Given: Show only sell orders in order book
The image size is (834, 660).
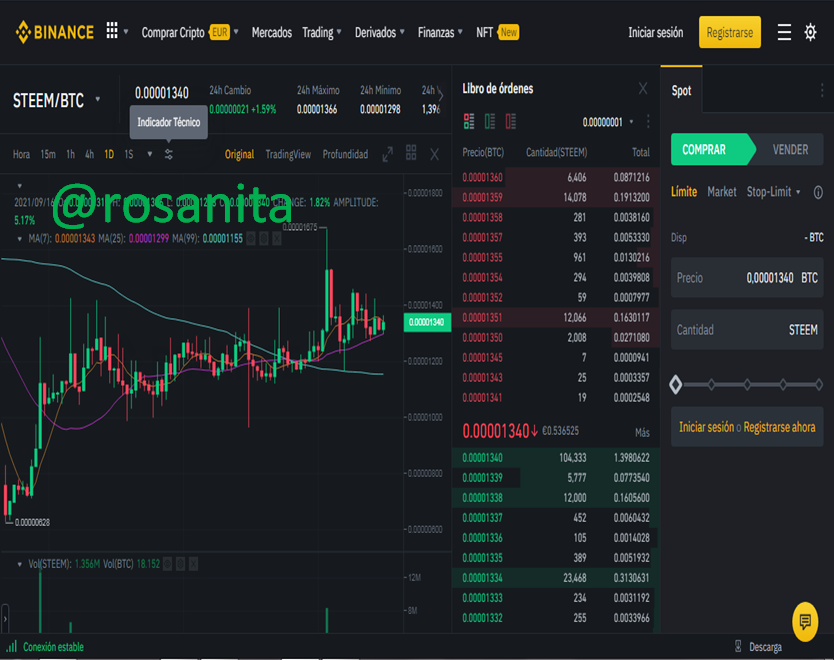Looking at the screenshot, I should click(x=511, y=122).
